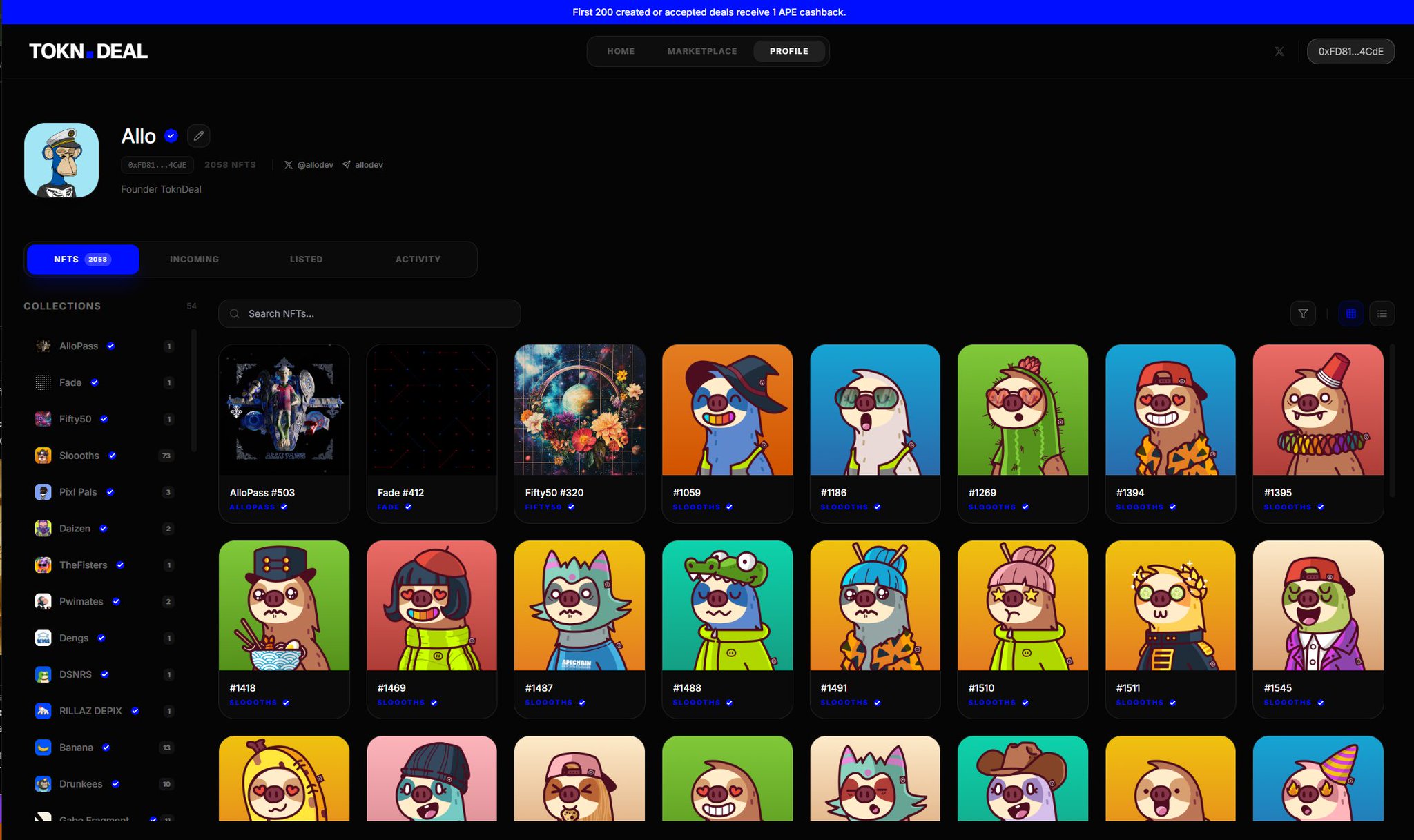Open the Incoming tab
Screen dimensions: 1414x840
194,260
